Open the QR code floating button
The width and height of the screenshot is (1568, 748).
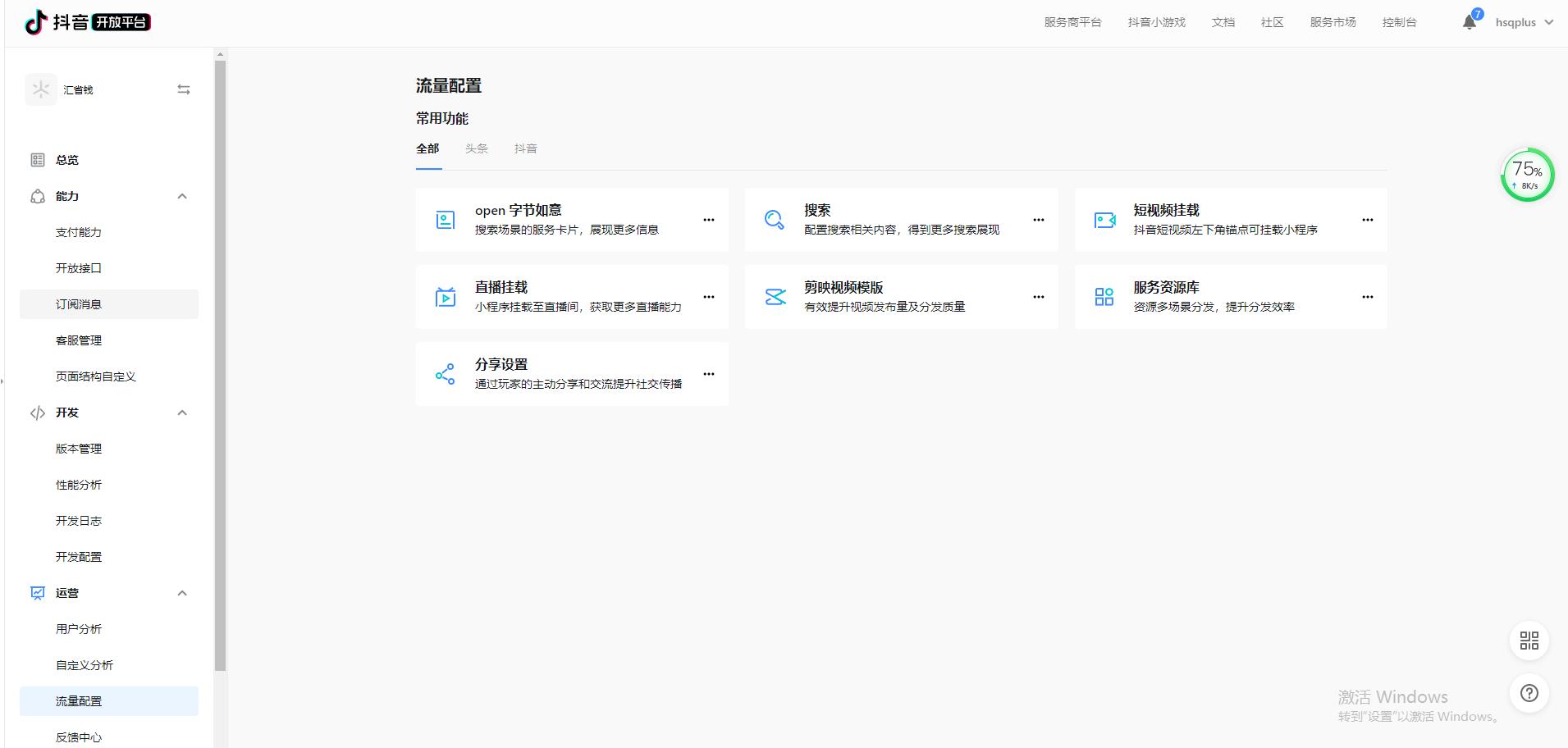click(x=1529, y=641)
